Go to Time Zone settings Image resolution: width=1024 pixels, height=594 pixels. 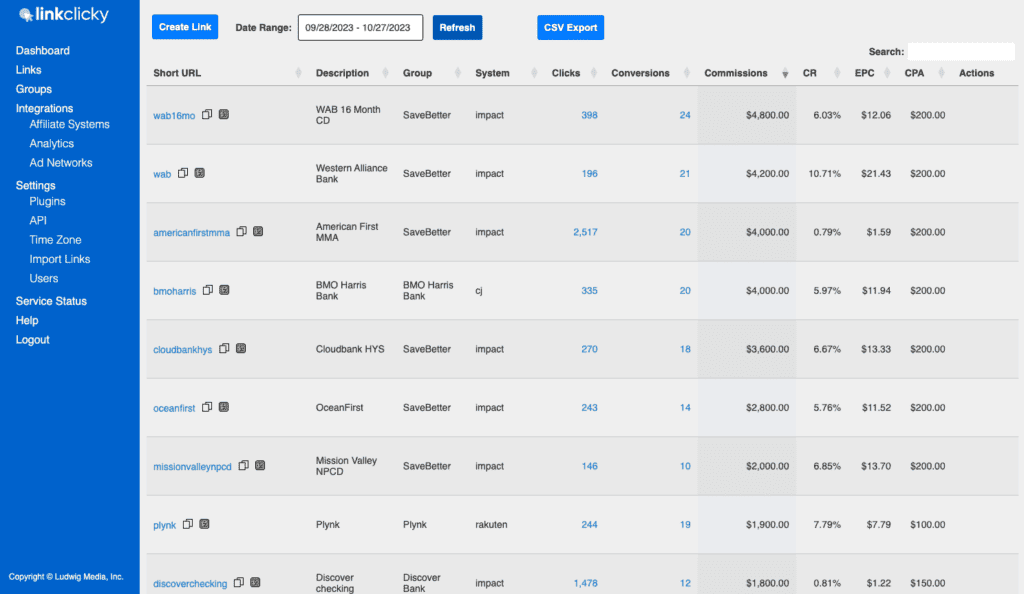point(55,240)
